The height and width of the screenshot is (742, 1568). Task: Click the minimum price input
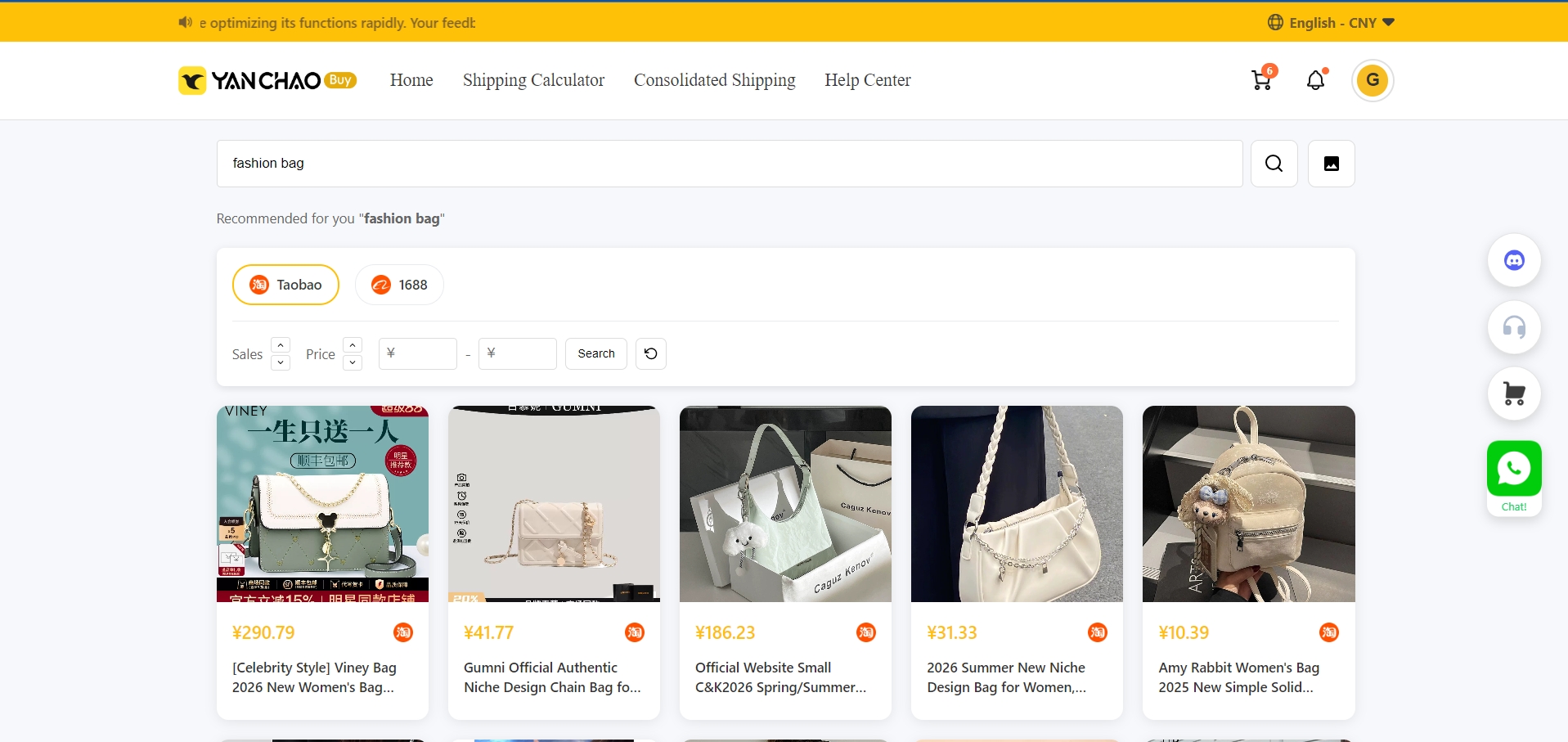click(x=418, y=353)
